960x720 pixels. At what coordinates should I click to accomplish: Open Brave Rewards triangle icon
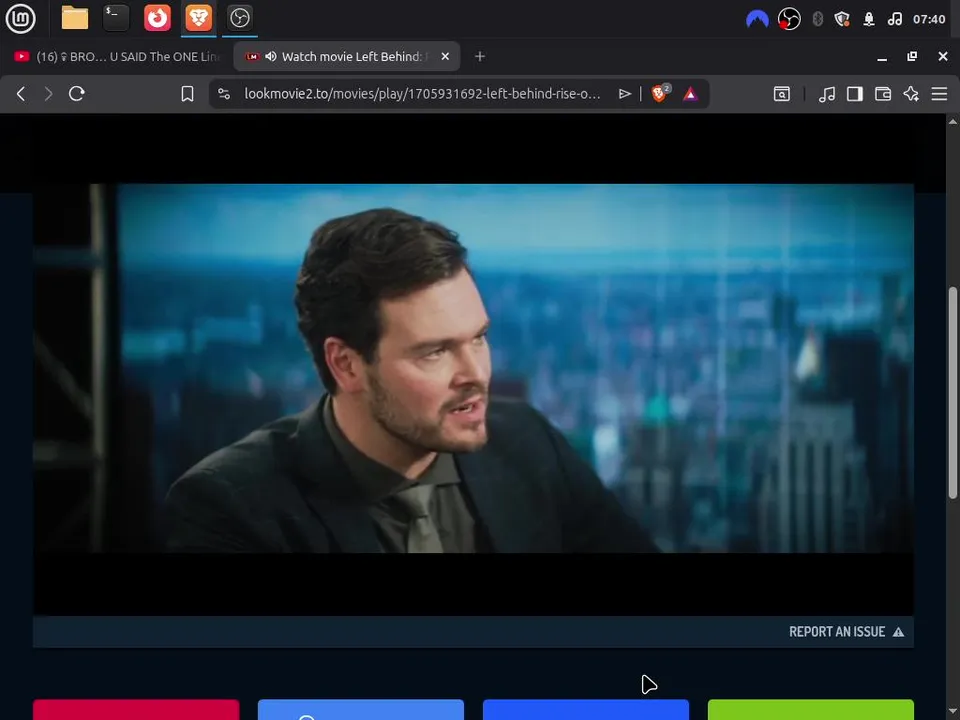690,94
